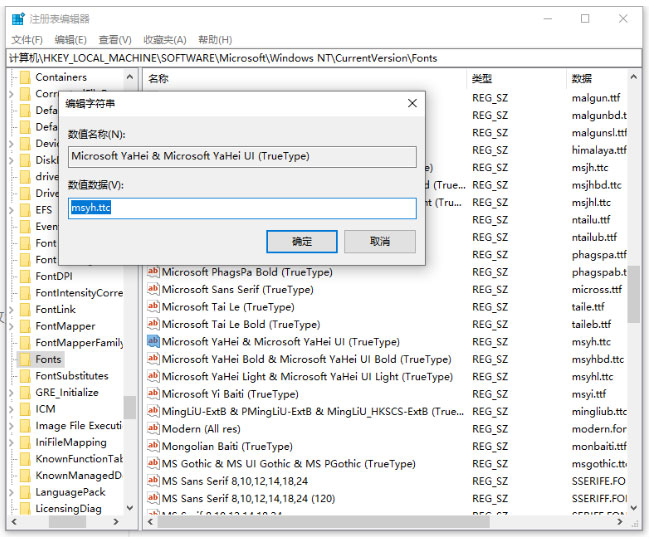The image size is (650, 539).
Task: Expand the GRE_Initialize tree node
Action: click(12, 393)
